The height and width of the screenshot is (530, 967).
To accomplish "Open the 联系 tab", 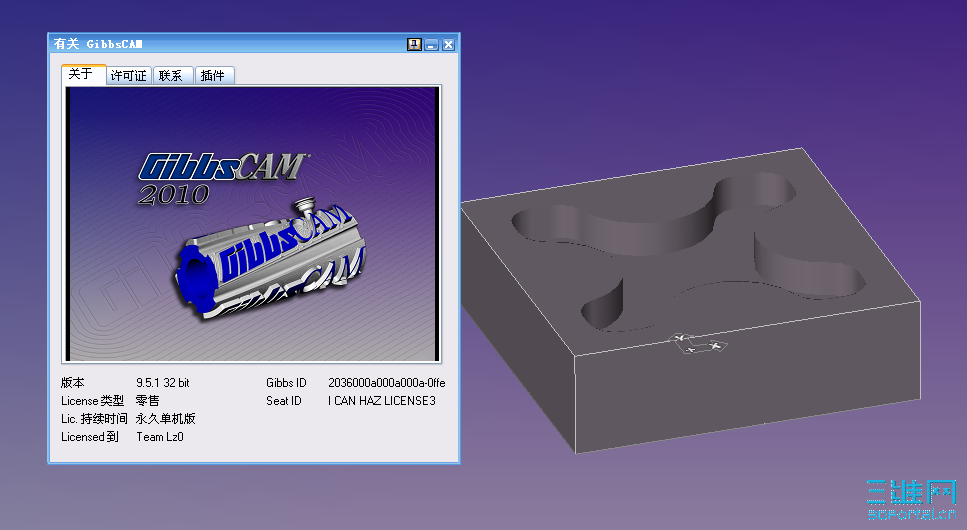I will 173,75.
